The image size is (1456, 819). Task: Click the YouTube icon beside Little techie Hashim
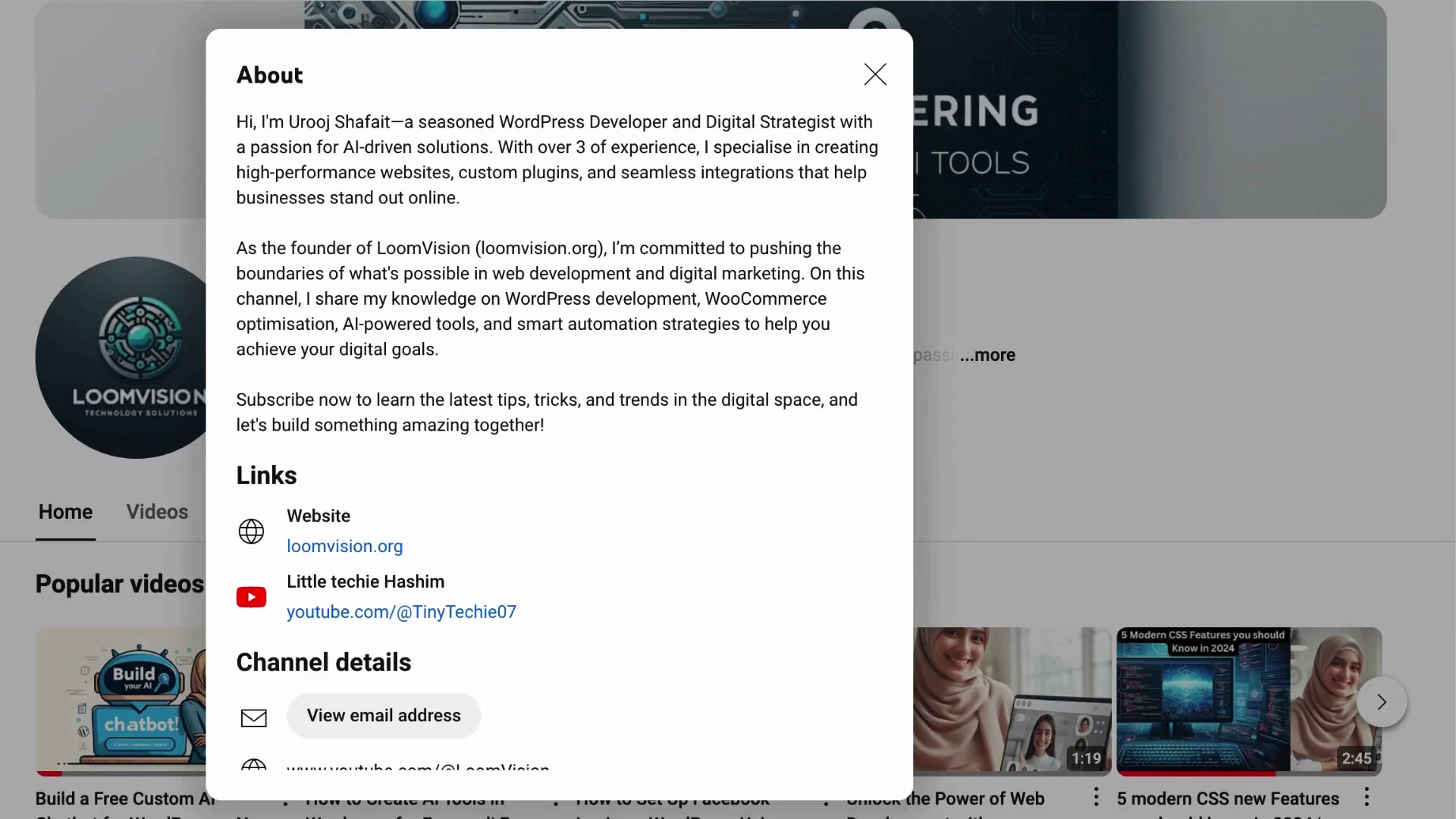(x=251, y=597)
